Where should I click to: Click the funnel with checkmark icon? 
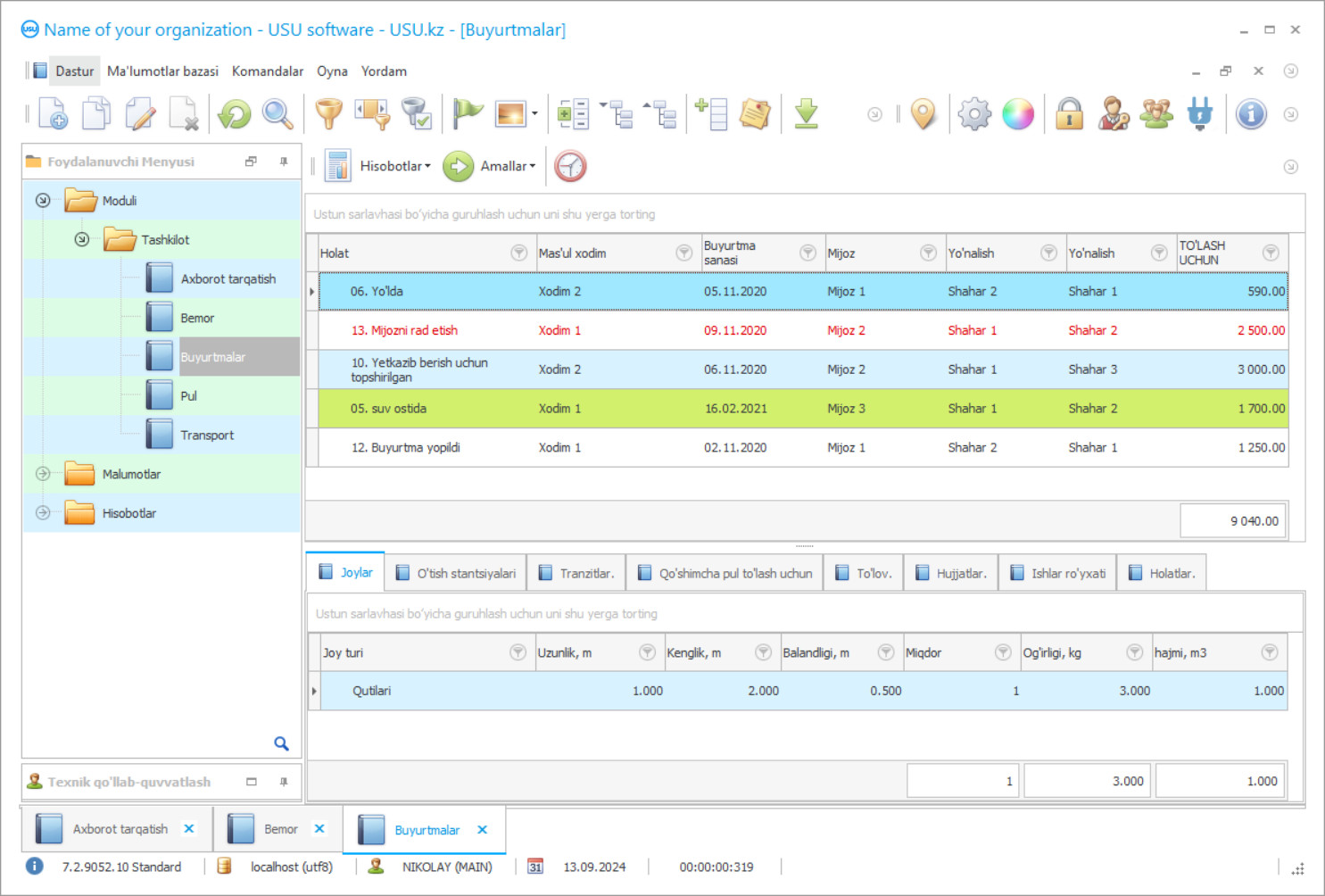point(417,114)
